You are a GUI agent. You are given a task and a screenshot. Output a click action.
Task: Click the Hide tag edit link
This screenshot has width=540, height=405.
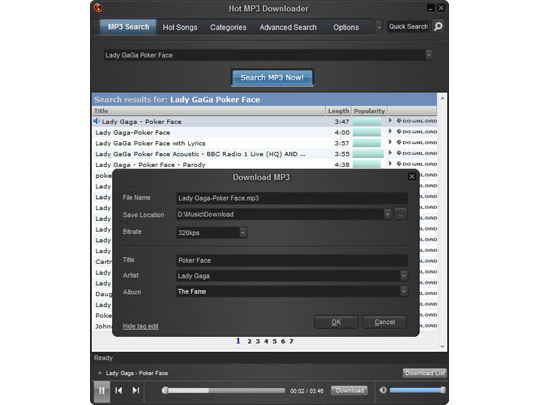[141, 326]
